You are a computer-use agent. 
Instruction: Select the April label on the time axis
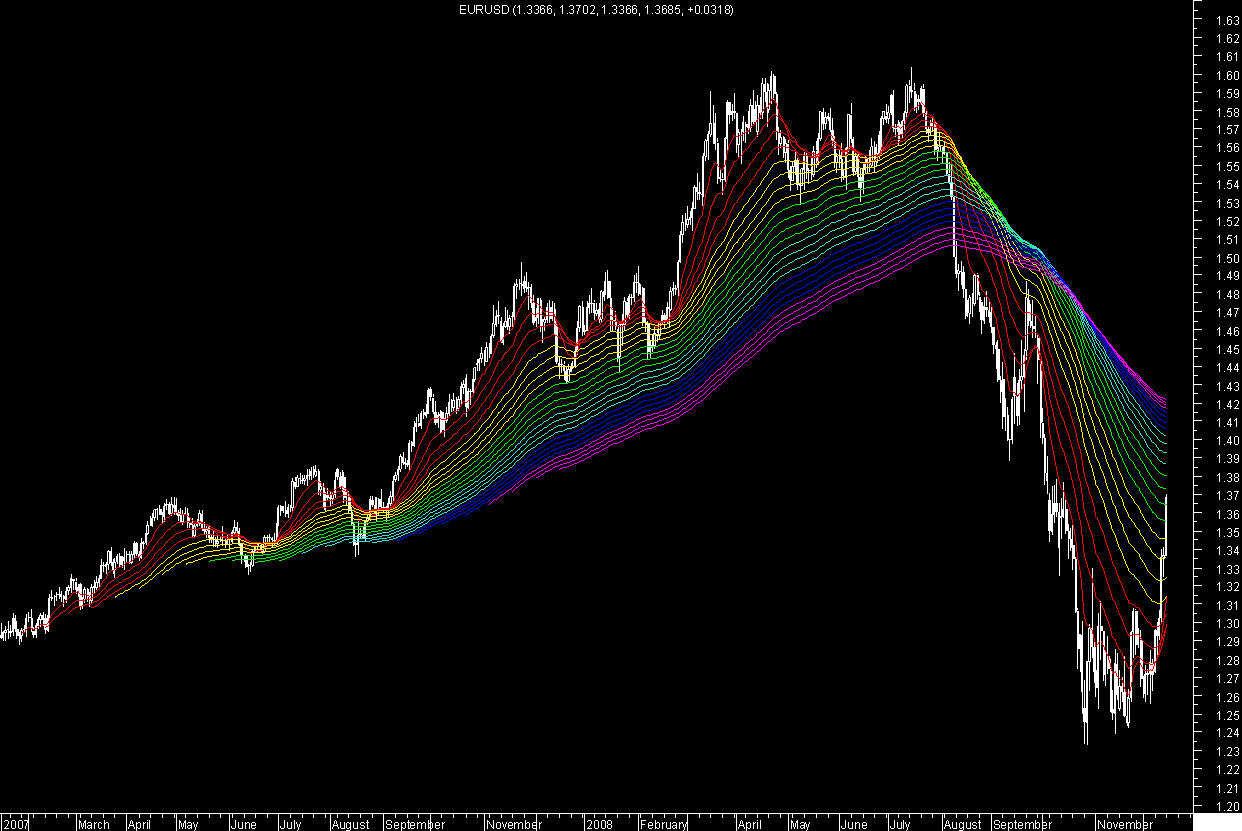tap(140, 824)
